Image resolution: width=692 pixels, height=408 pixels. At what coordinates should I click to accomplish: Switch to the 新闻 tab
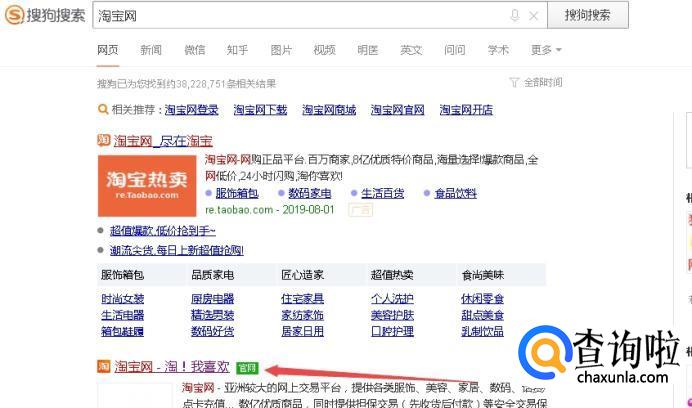(151, 50)
